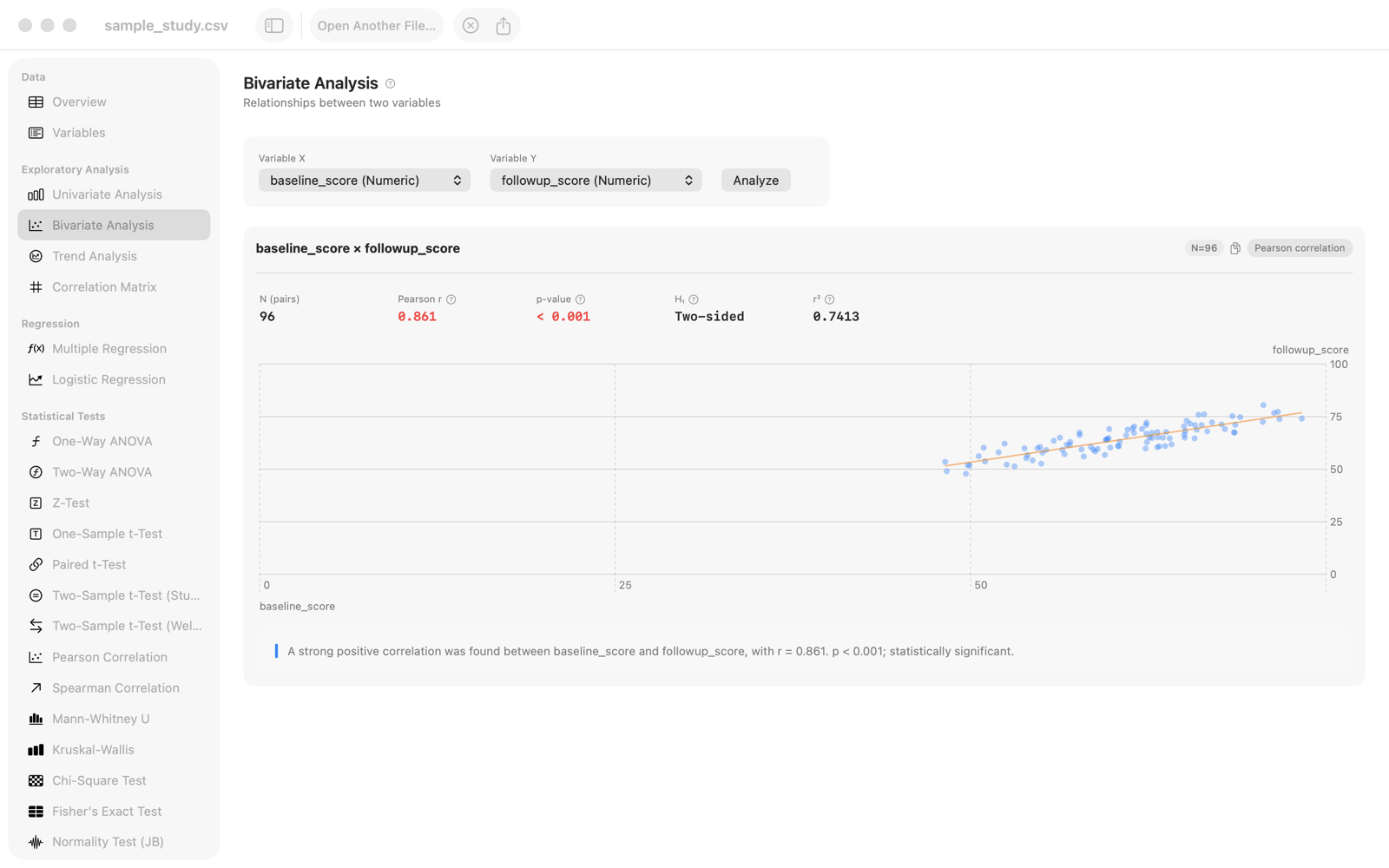Open the Variable Y dropdown
The image size is (1389, 868).
coord(596,181)
